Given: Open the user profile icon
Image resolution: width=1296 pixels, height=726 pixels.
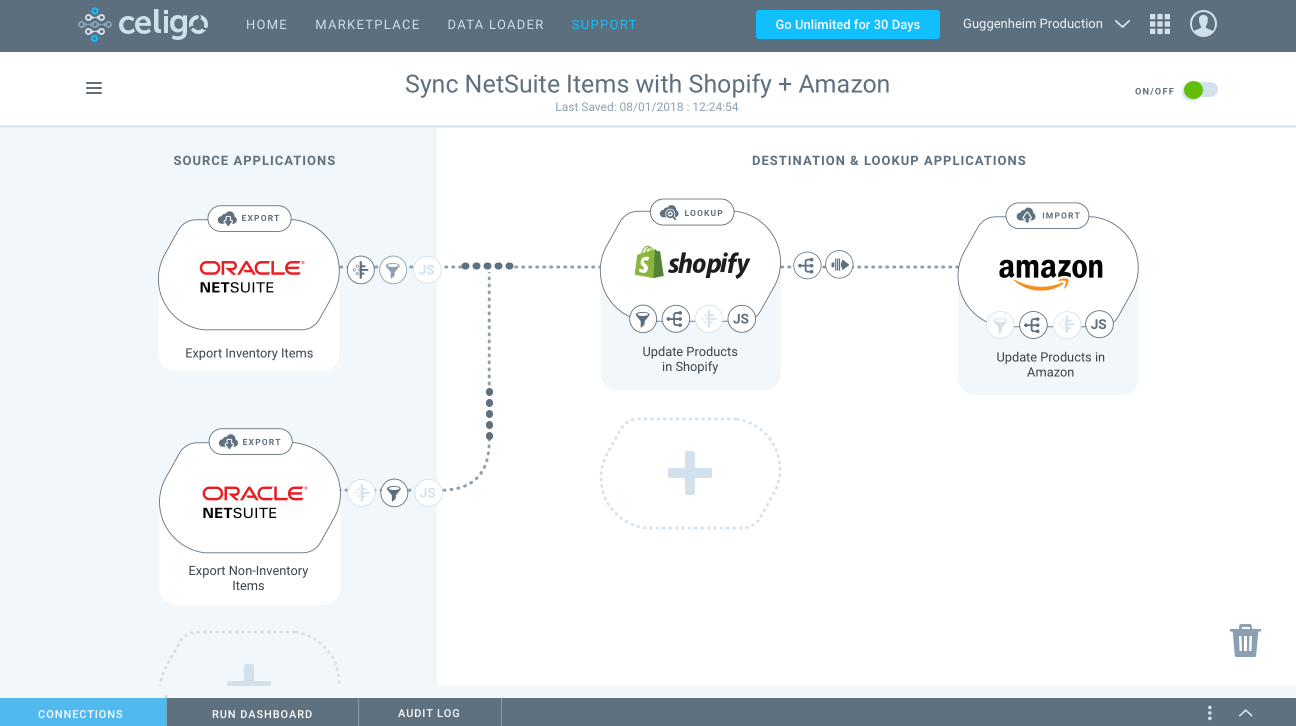Looking at the screenshot, I should 1204,24.
